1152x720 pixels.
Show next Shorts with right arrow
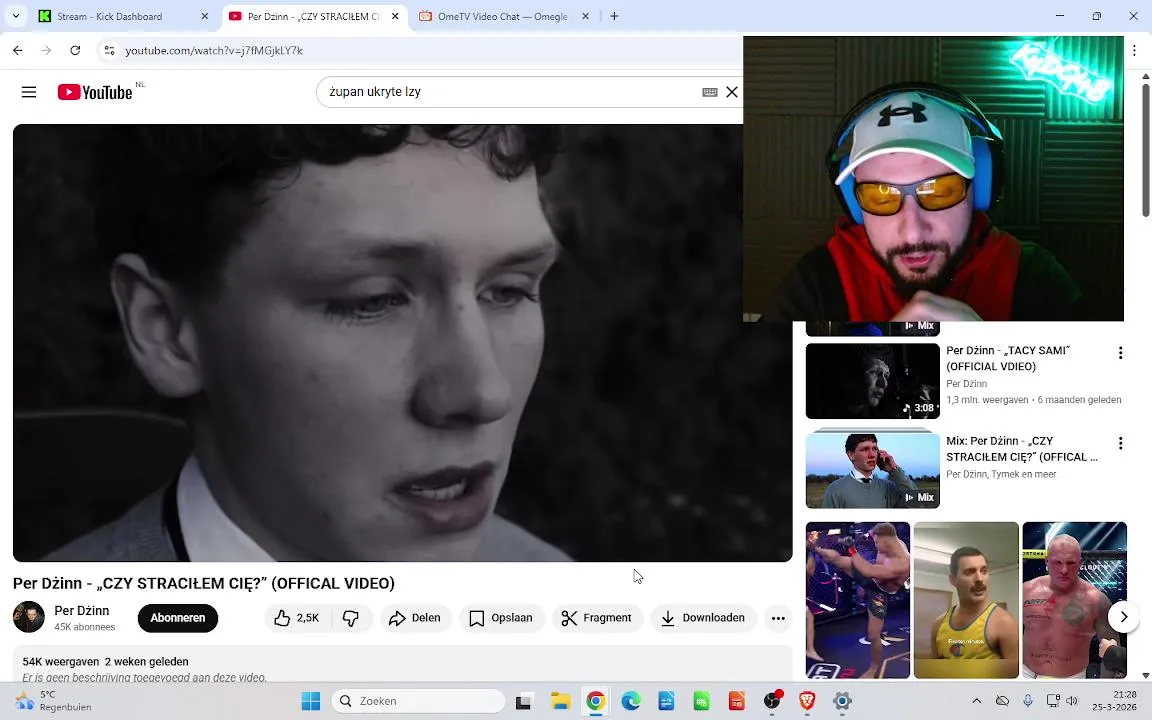[x=1123, y=616]
